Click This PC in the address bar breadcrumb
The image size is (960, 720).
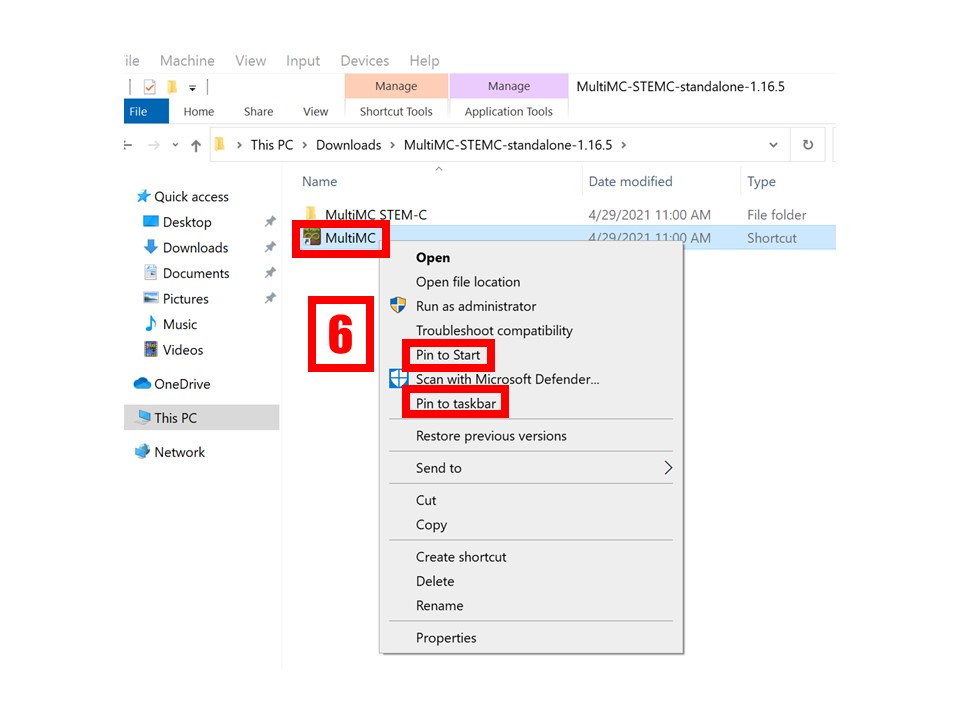pos(272,145)
